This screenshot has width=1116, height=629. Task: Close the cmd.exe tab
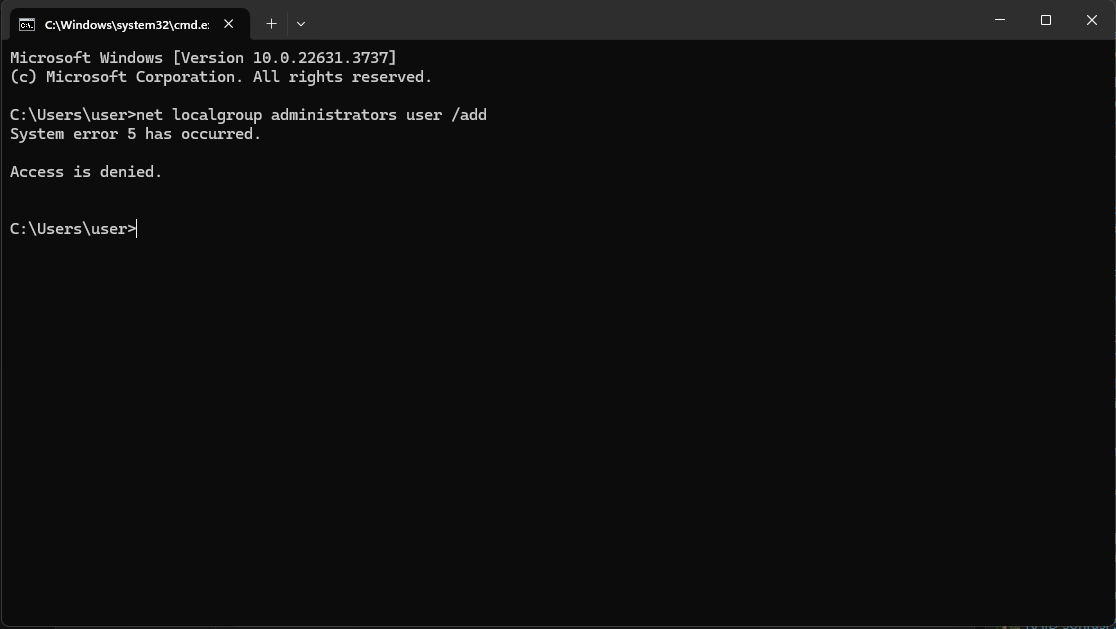pos(230,24)
